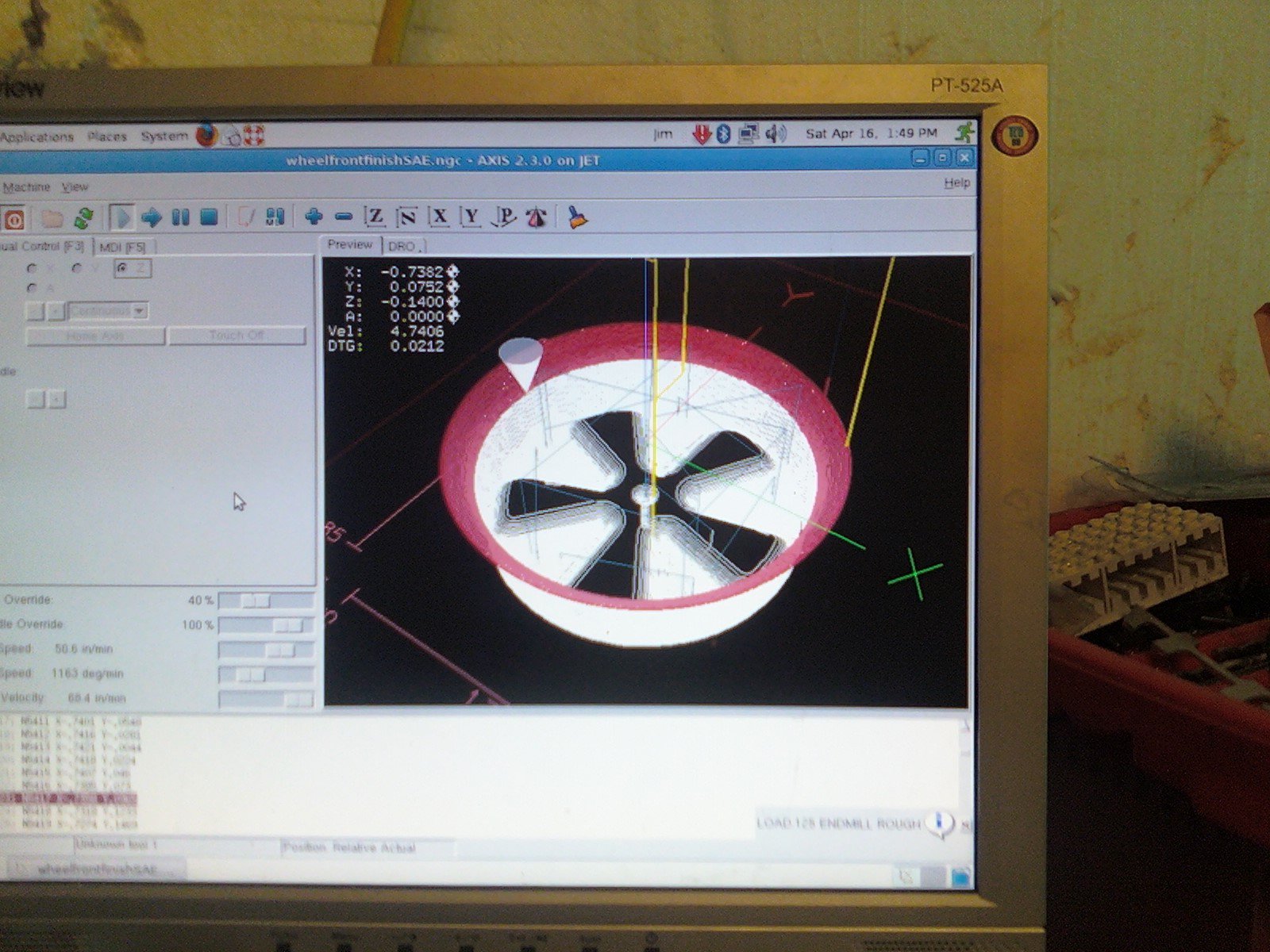Pause the running program
The height and width of the screenshot is (952, 1270).
pyautogui.click(x=181, y=217)
